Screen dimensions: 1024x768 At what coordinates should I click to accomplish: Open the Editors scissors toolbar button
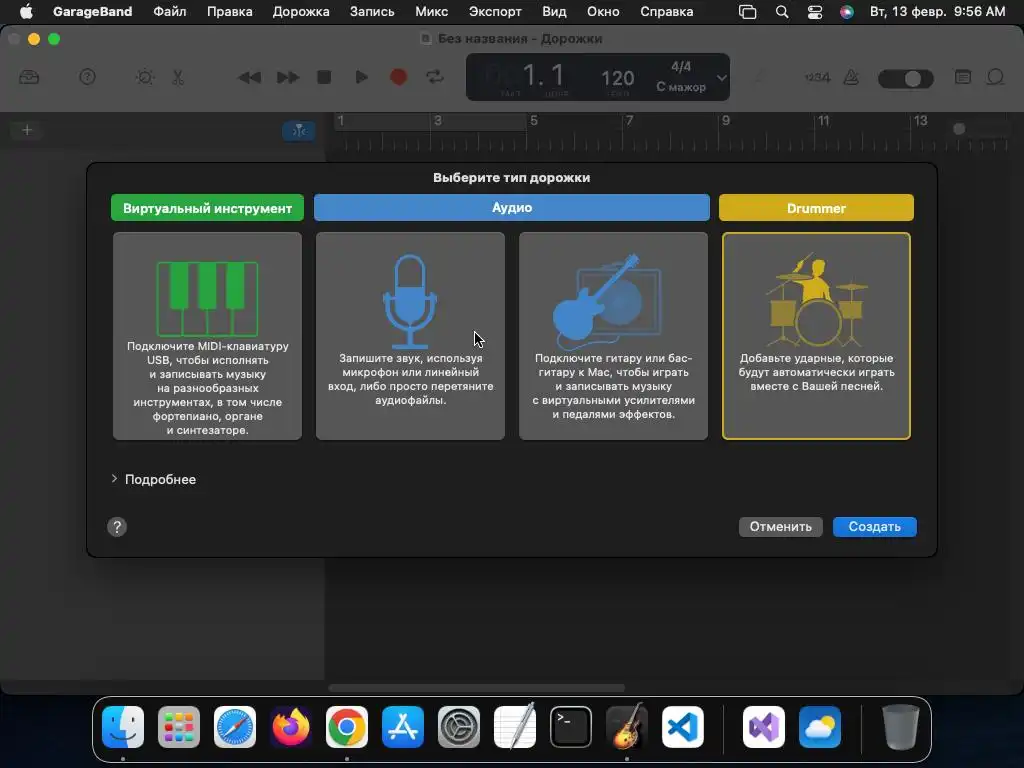178,78
